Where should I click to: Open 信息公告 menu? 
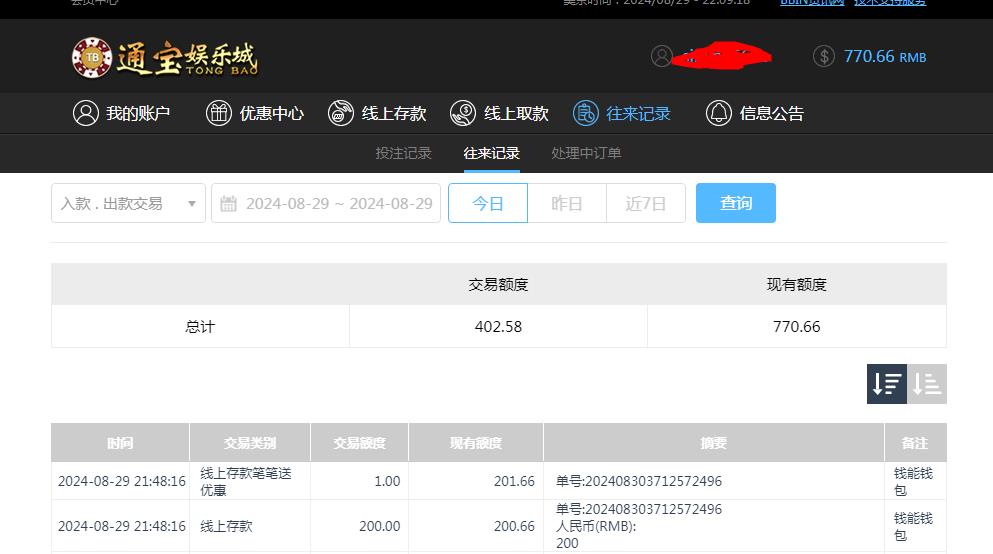point(755,113)
